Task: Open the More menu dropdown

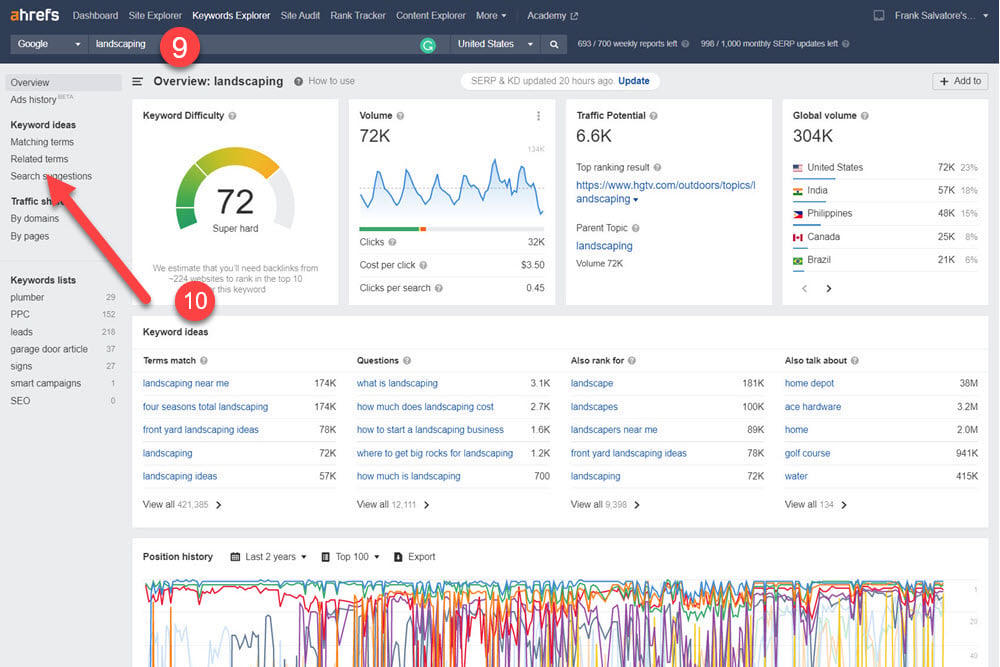Action: (x=491, y=15)
